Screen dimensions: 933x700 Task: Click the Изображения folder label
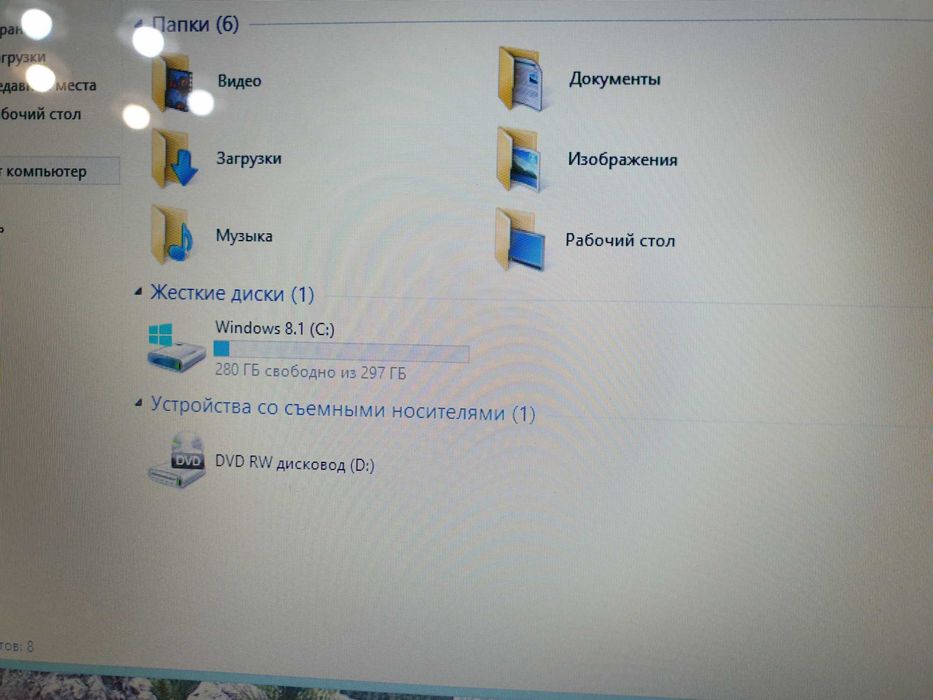[622, 160]
